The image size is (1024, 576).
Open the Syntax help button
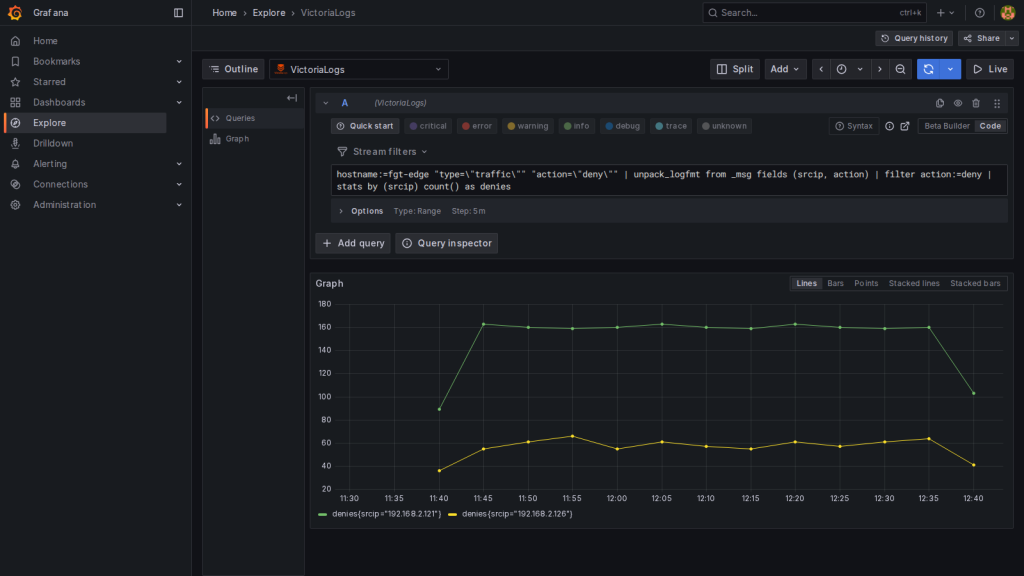(x=854, y=126)
